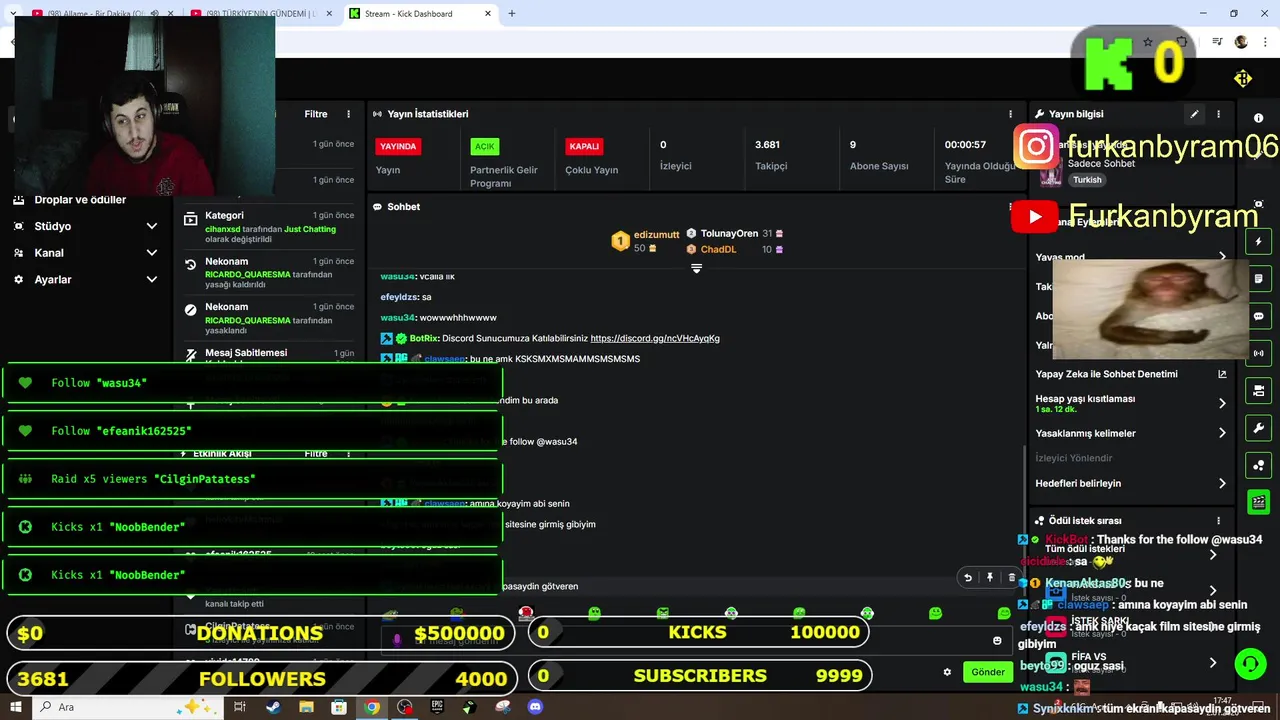Open Yayın bilgisi three-dot menu
1280x720 pixels.
point(1218,114)
